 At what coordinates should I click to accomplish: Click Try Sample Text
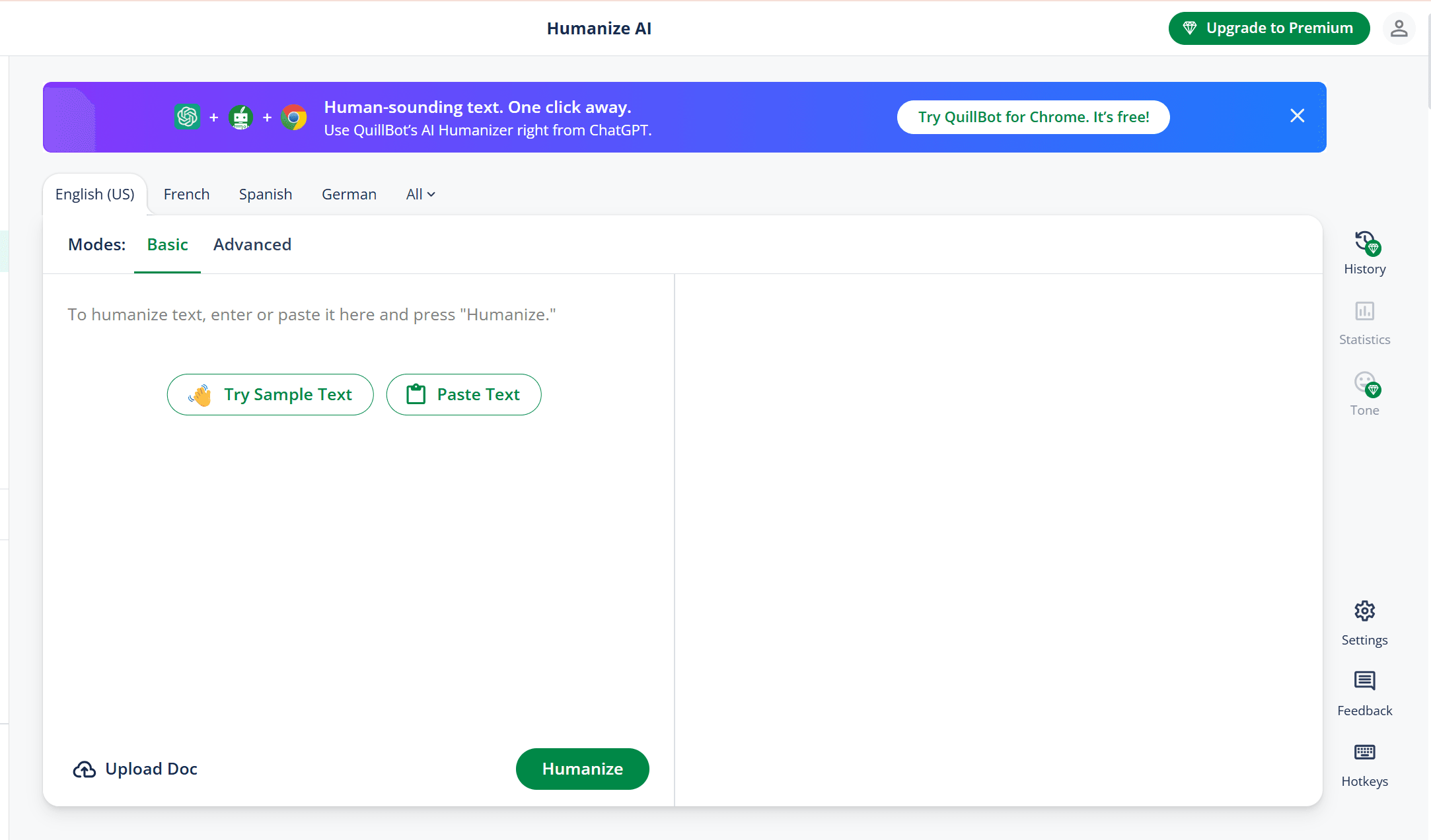pyautogui.click(x=270, y=394)
